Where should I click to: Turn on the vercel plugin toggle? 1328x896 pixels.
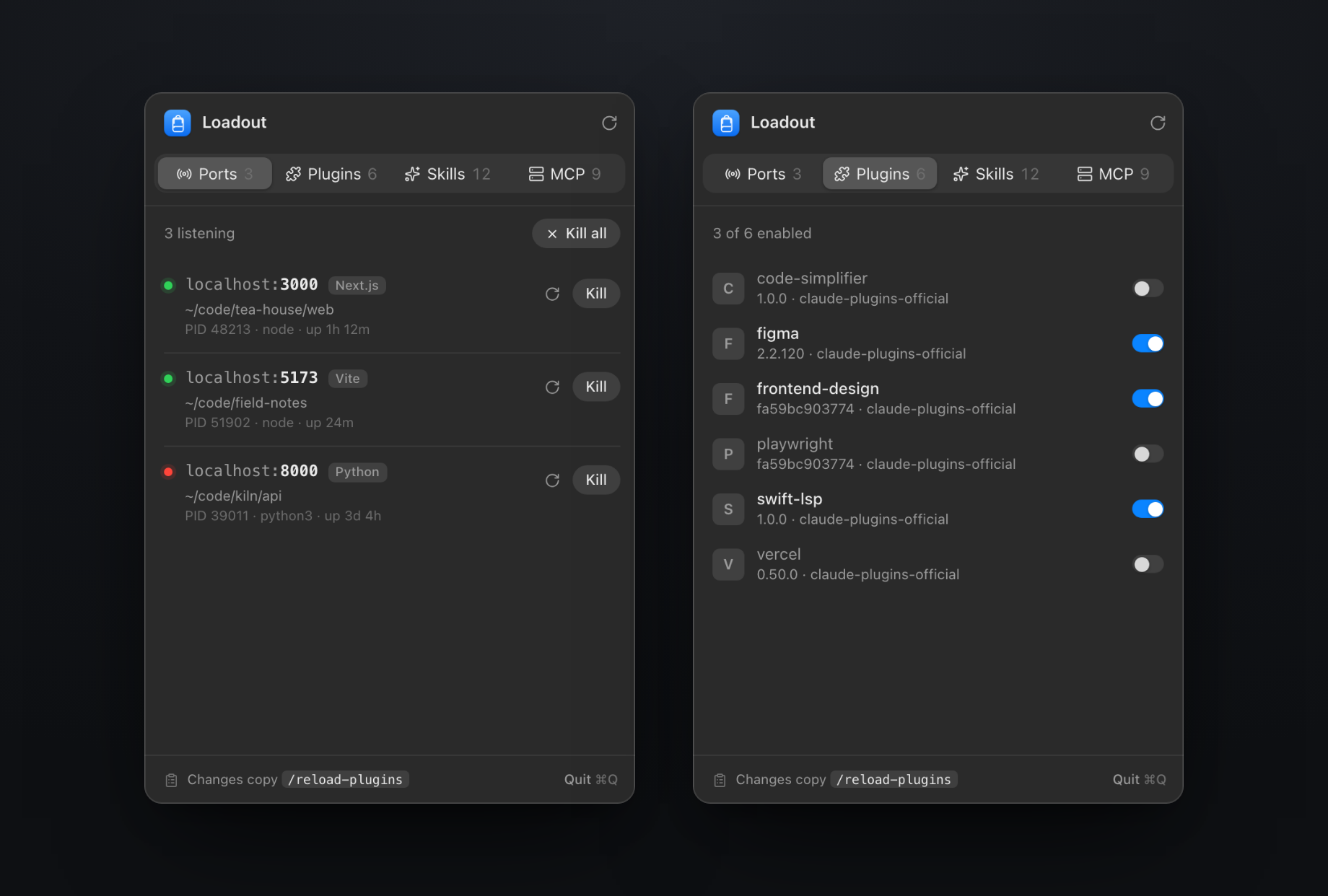pyautogui.click(x=1148, y=564)
